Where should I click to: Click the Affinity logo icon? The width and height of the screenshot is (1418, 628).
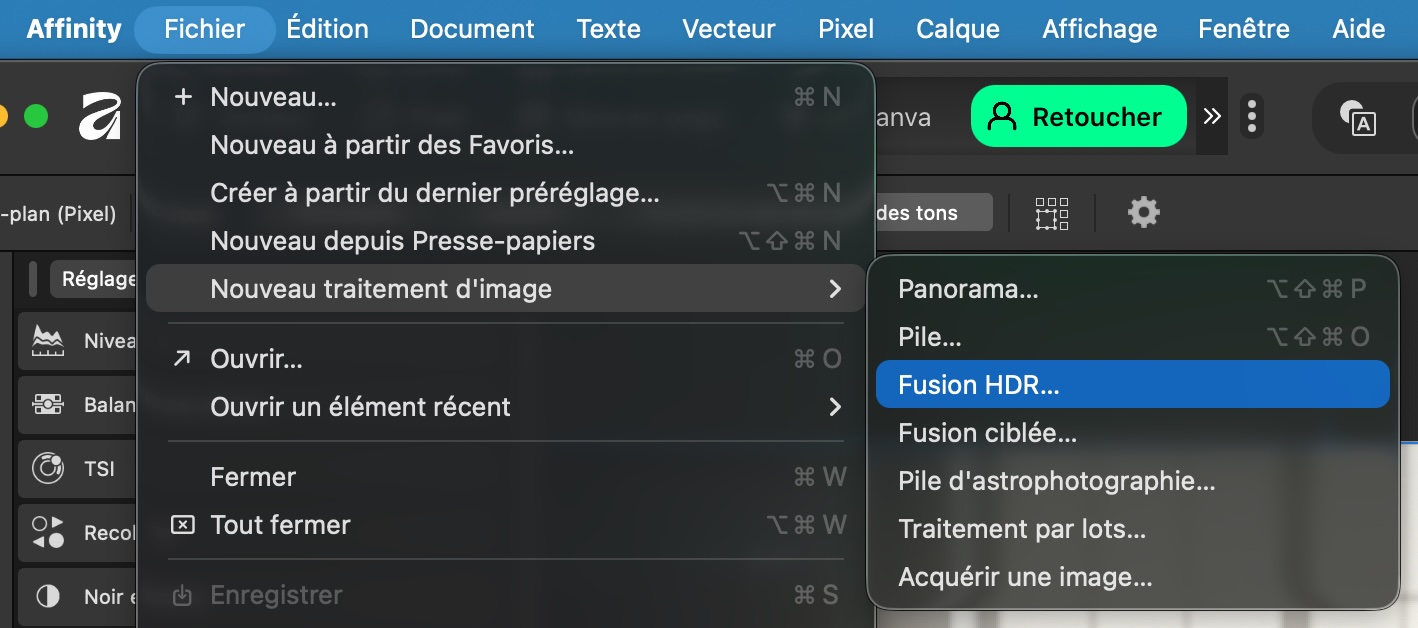(x=100, y=117)
